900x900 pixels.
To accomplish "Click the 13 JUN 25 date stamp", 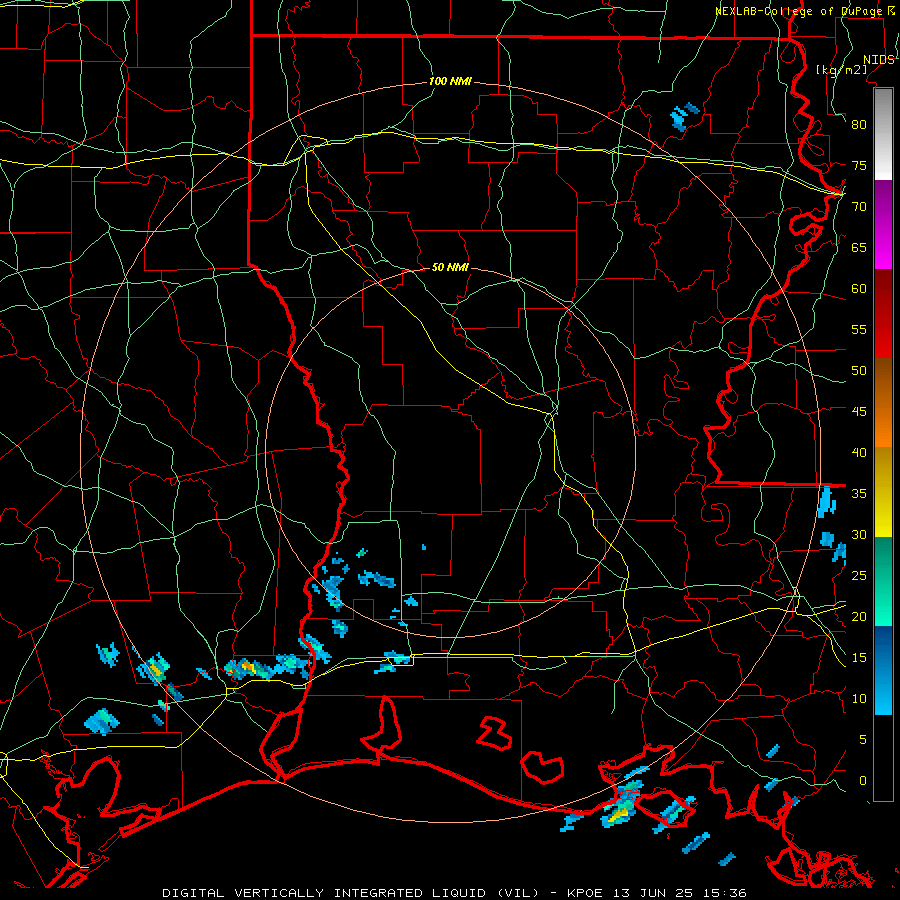I will (655, 893).
